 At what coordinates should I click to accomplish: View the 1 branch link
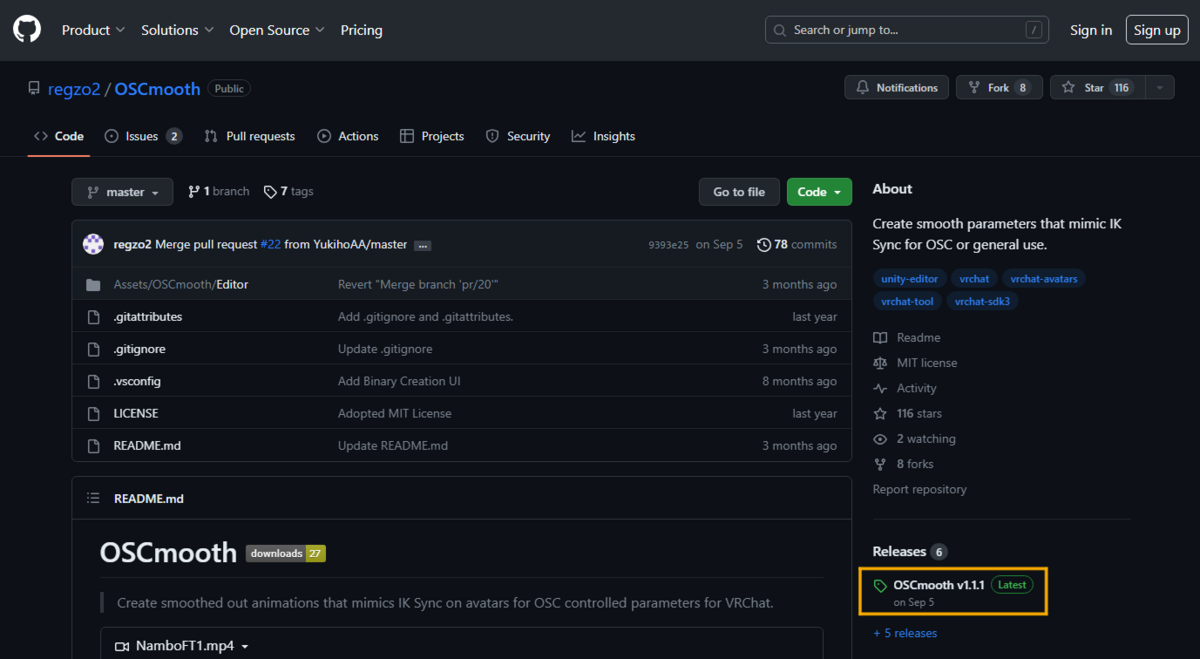219,192
